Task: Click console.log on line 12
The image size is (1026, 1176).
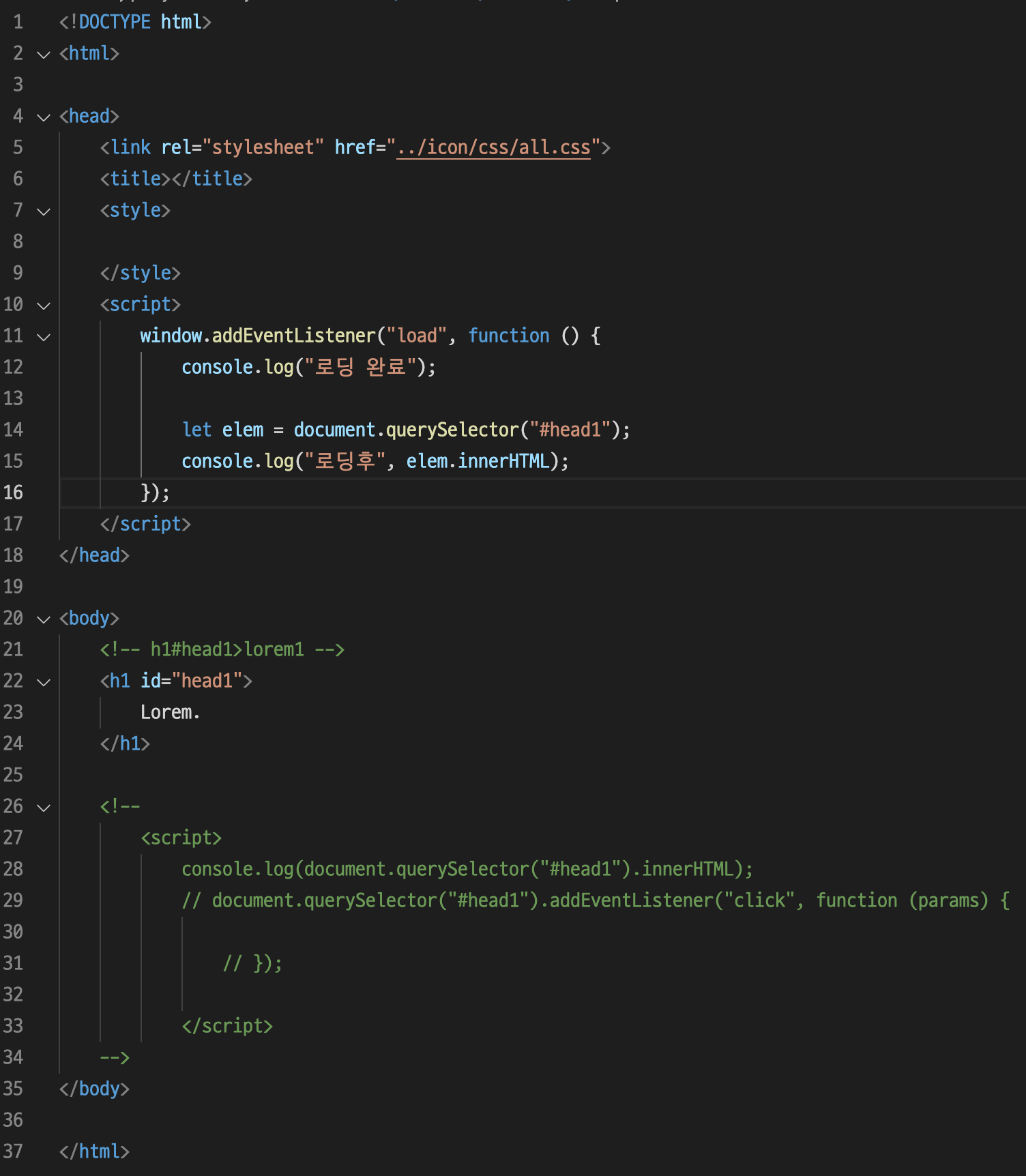Action: (237, 367)
